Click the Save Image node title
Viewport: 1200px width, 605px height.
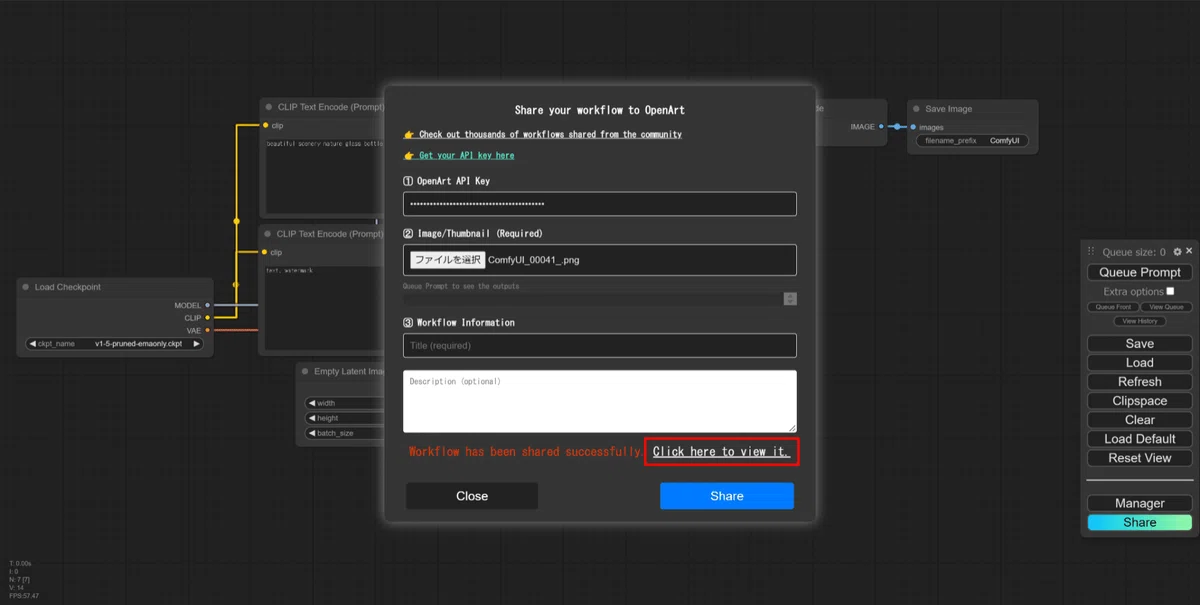click(949, 109)
